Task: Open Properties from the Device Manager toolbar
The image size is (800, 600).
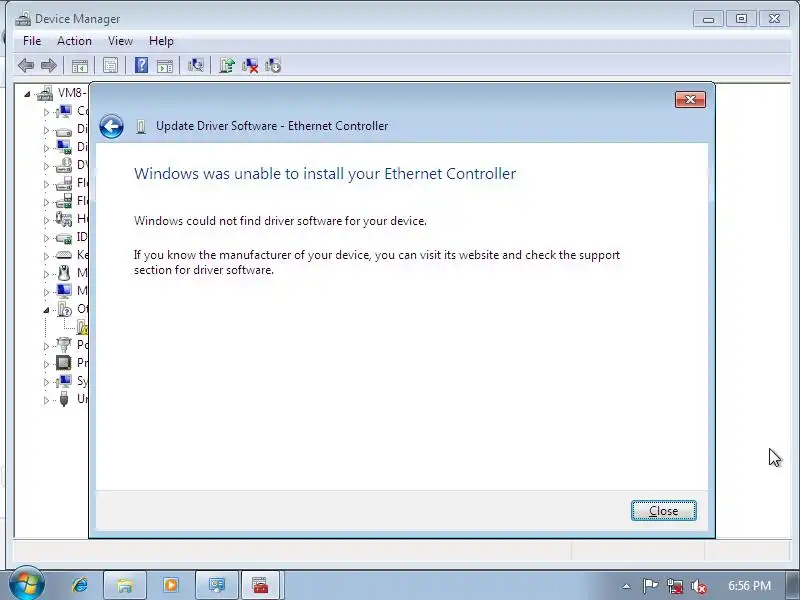Action: point(110,65)
